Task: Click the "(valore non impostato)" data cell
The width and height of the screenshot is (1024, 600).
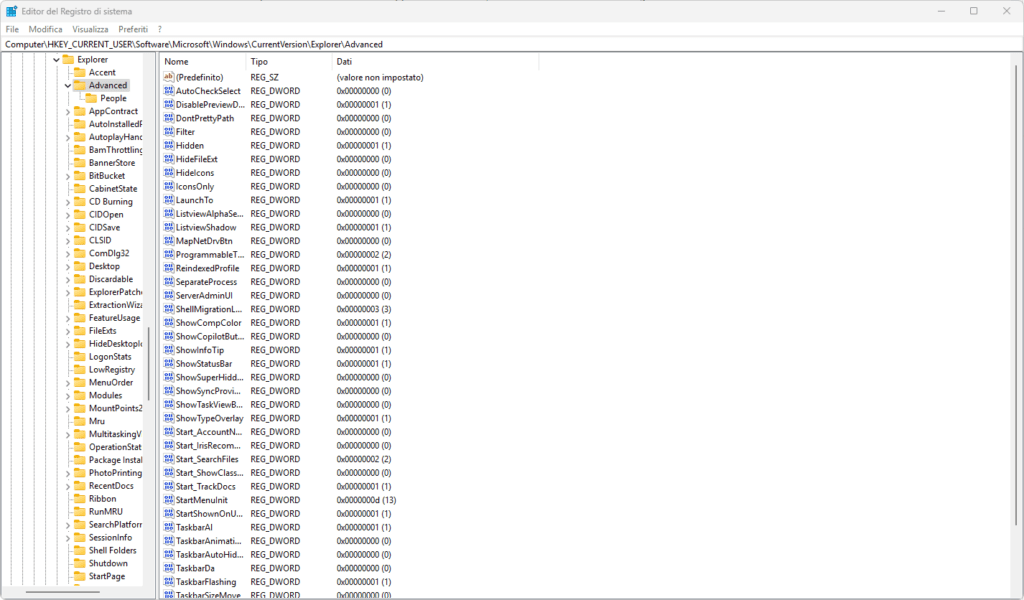Action: point(380,77)
